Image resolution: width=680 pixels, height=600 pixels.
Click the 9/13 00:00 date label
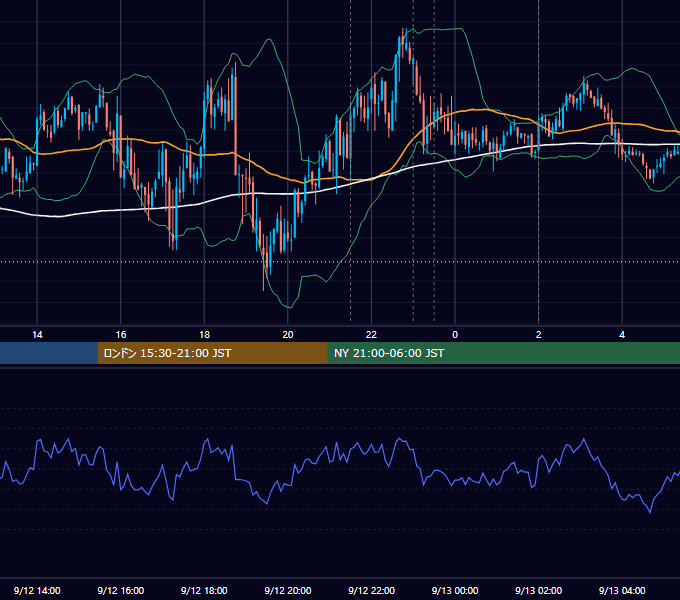point(455,590)
